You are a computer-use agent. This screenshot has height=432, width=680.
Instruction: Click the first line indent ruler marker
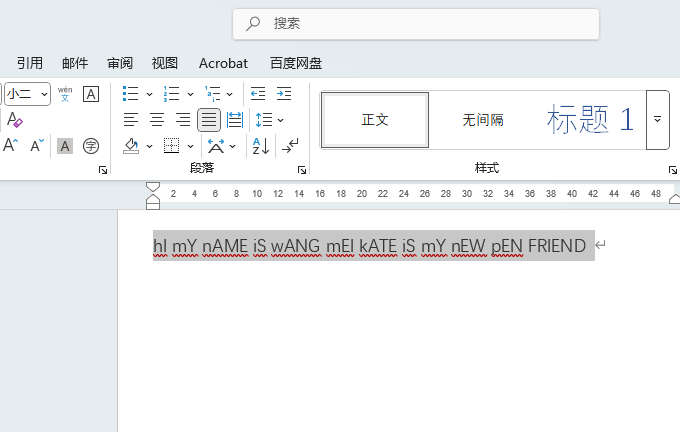click(153, 187)
